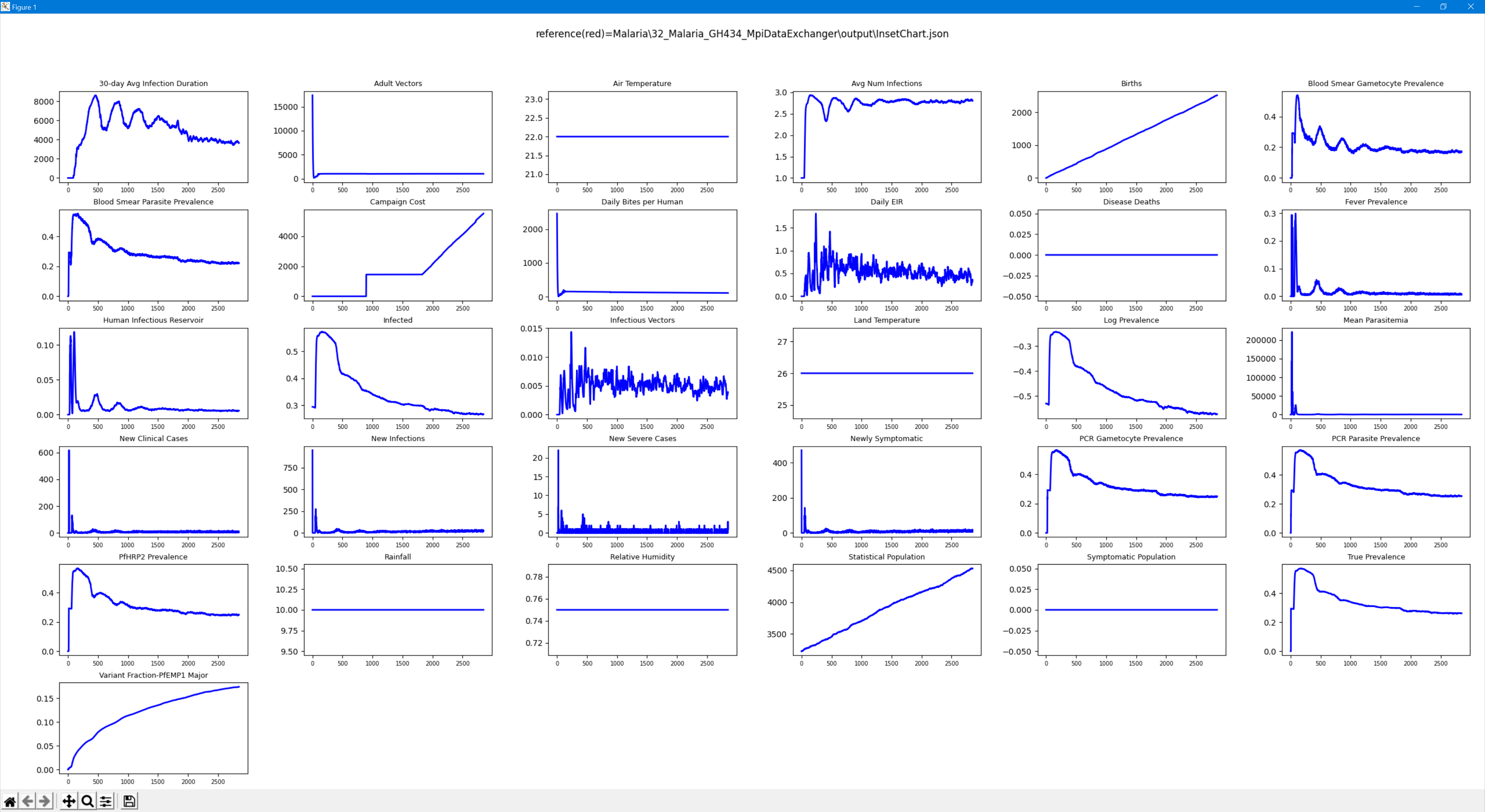Click the Infectious Vectors subplot
Image resolution: width=1485 pixels, height=812 pixels.
coord(642,374)
